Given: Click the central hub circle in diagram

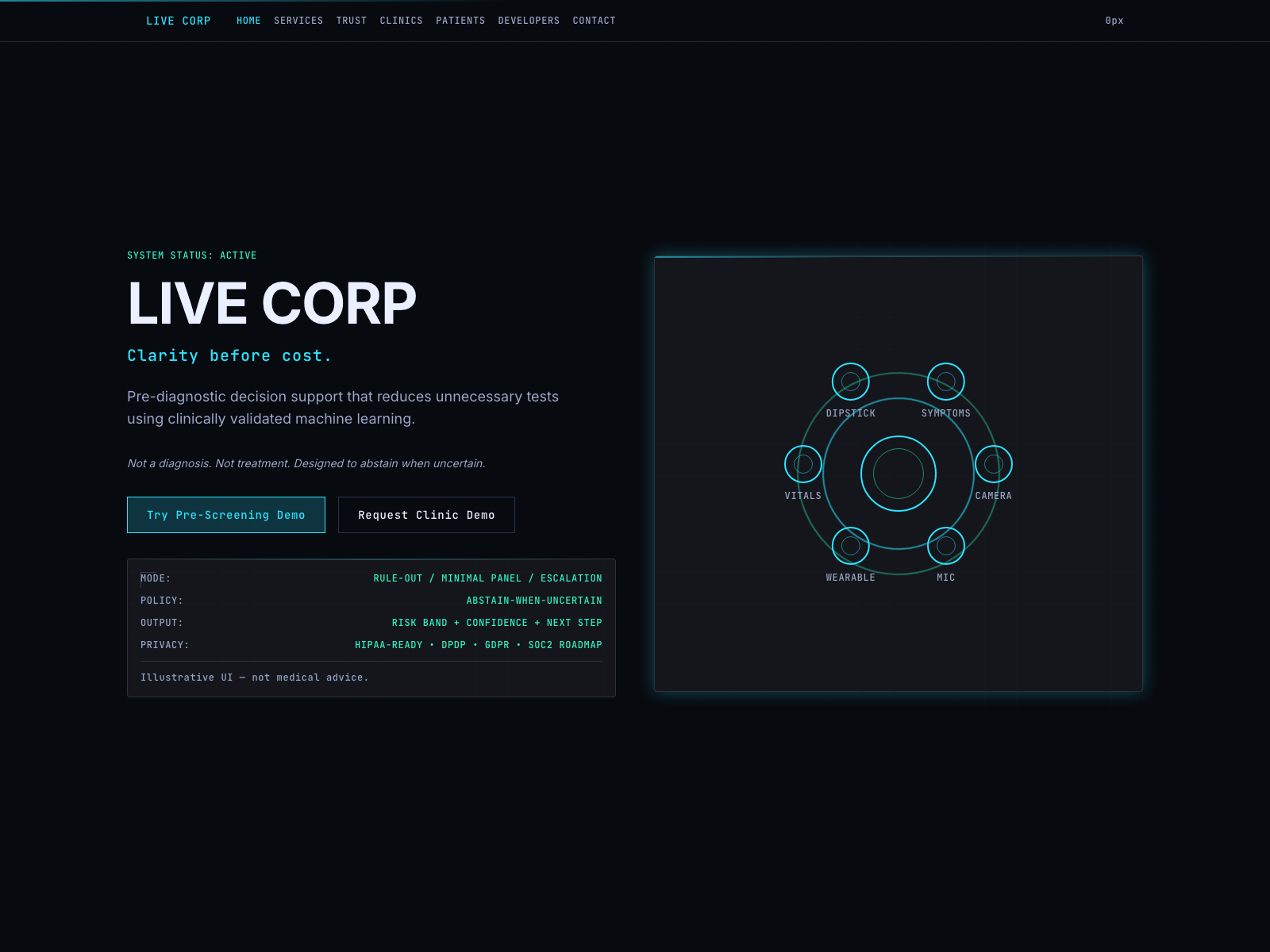Looking at the screenshot, I should pos(898,474).
